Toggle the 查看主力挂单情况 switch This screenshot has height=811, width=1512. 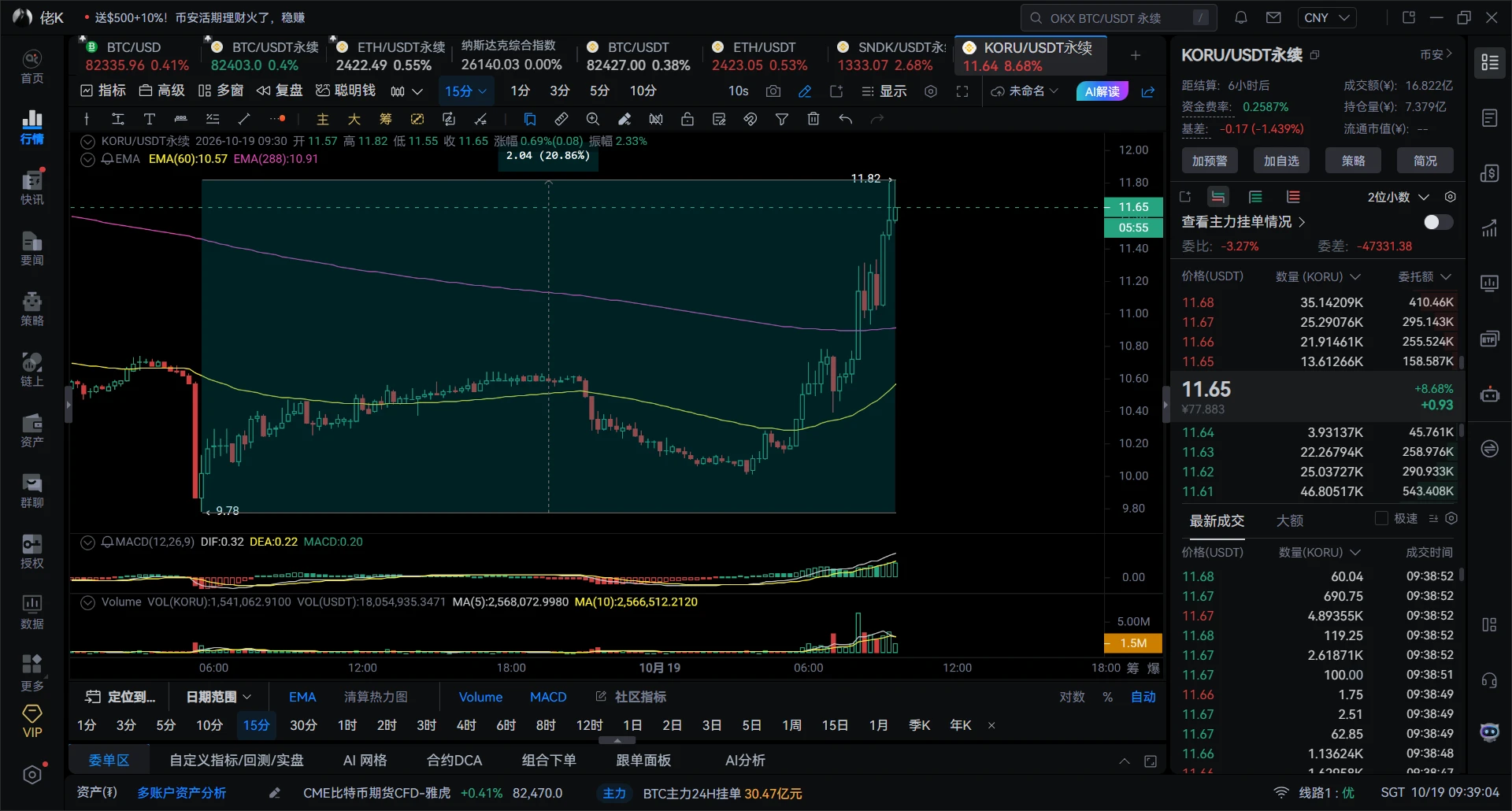(x=1438, y=222)
